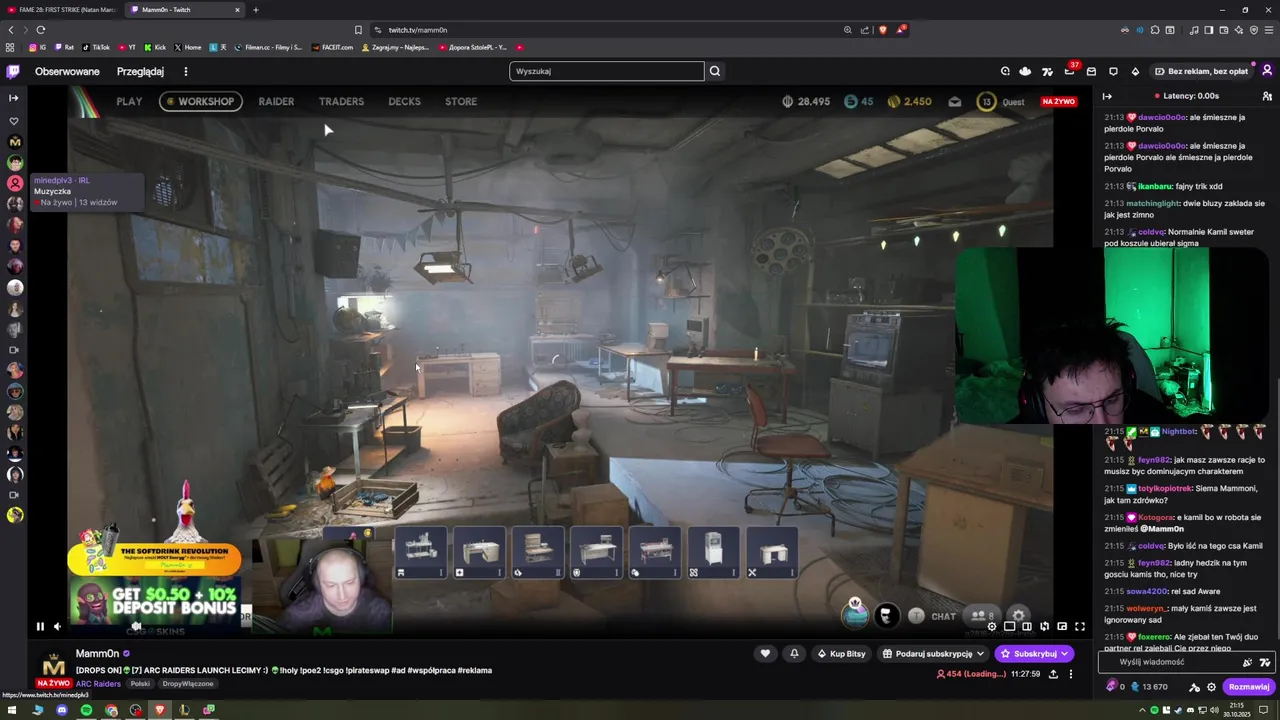Image resolution: width=1280 pixels, height=720 pixels.
Task: Mute the stream volume icon
Action: pyautogui.click(x=57, y=627)
